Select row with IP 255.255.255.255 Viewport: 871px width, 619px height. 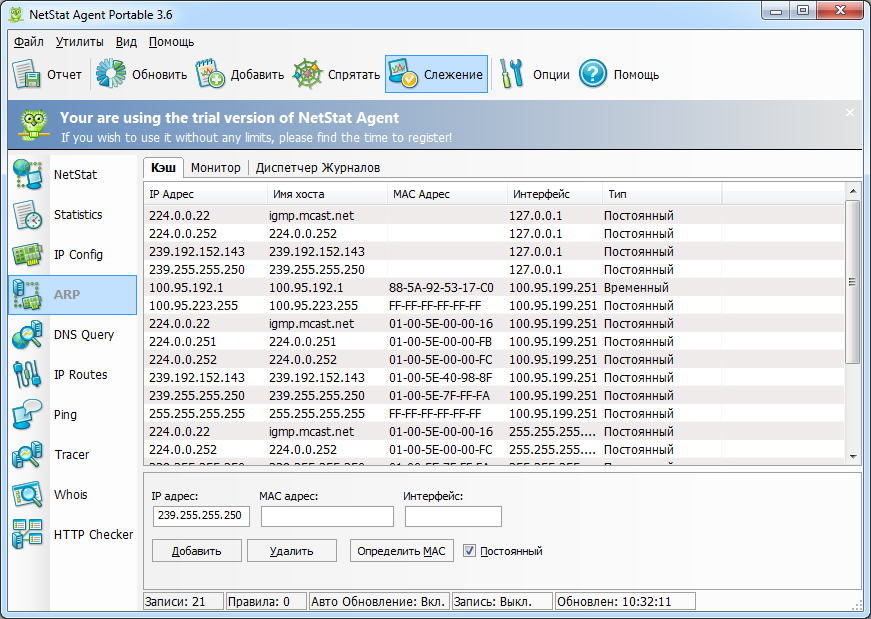[494, 413]
